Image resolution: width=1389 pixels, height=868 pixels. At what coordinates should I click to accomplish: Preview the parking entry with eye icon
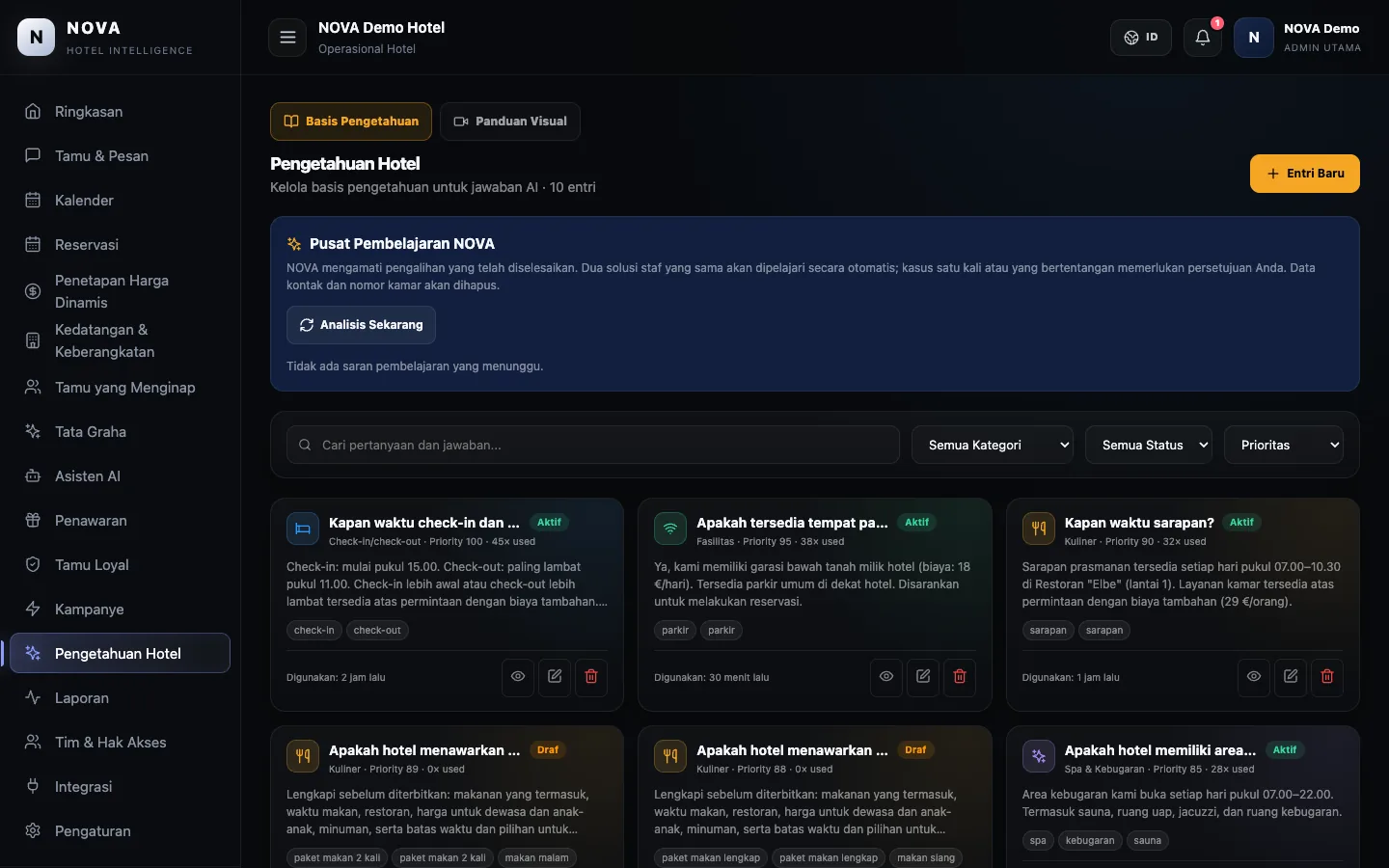point(886,677)
